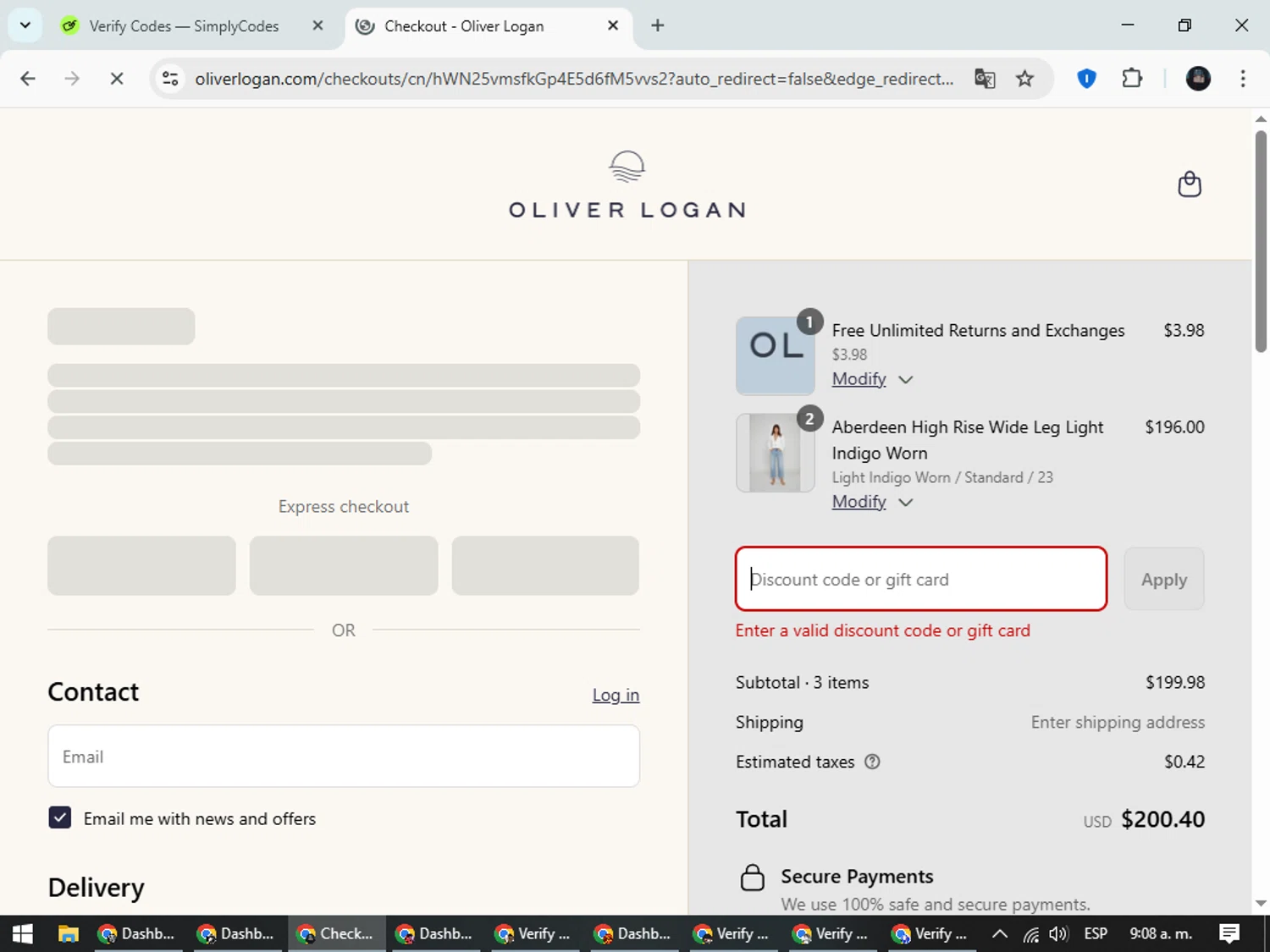1270x952 pixels.
Task: Click the scrollbar down arrow
Action: pyautogui.click(x=1261, y=904)
